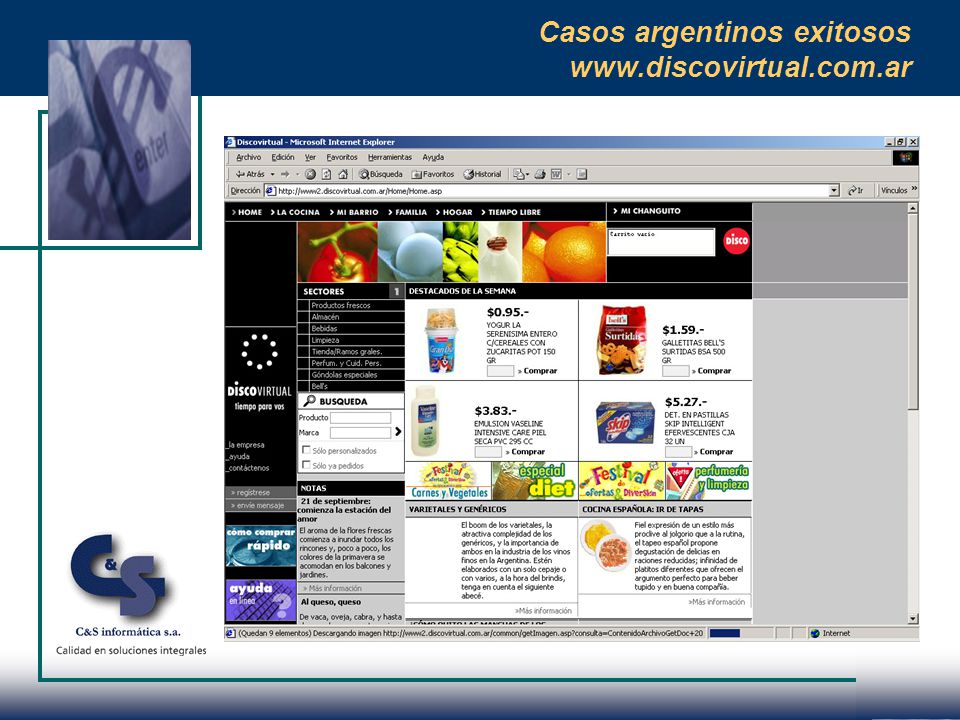Click the Windows logo throbber in IE

tap(906, 157)
